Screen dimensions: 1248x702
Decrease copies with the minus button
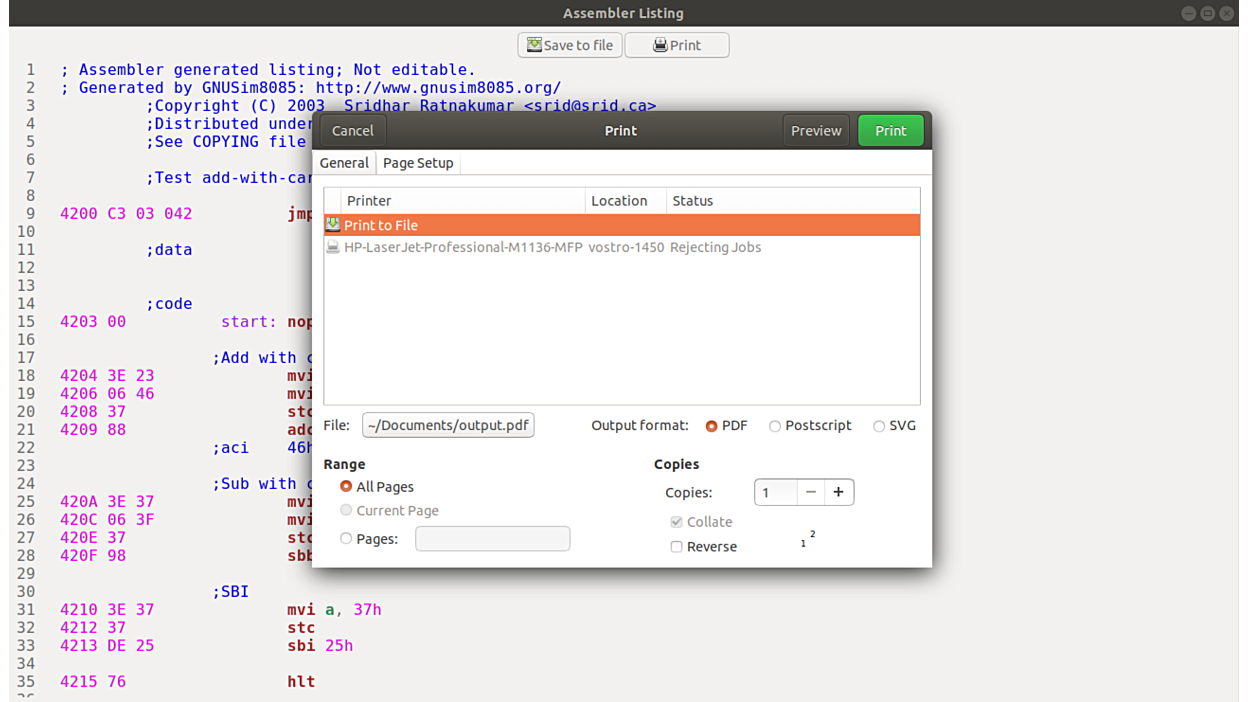point(811,492)
